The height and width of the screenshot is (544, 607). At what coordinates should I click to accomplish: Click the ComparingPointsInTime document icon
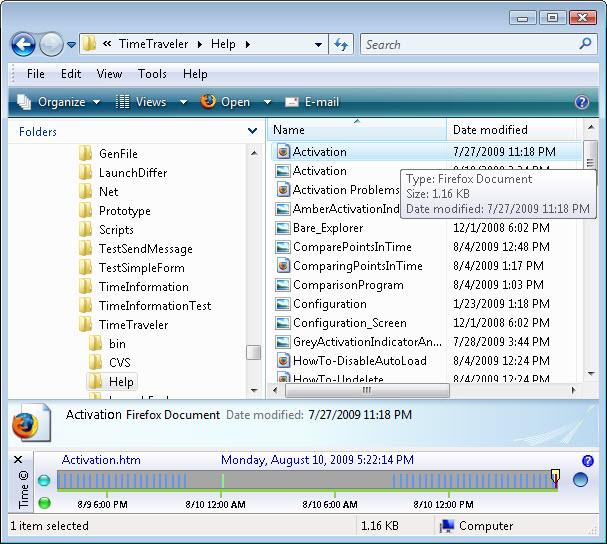(283, 266)
